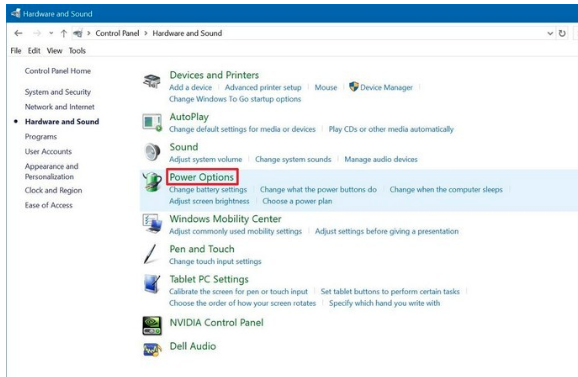Click Change what the power buttons do
This screenshot has width=578, height=377.
(318, 190)
